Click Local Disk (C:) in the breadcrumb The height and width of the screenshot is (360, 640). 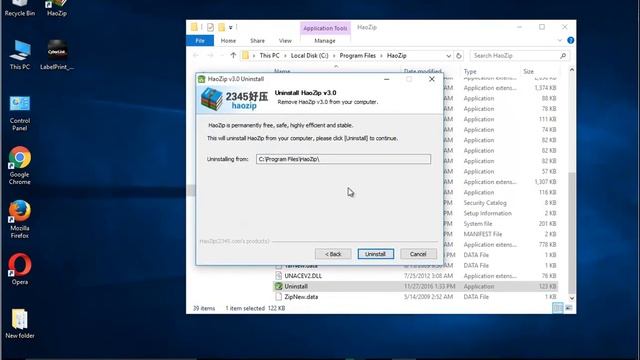[x=309, y=56]
